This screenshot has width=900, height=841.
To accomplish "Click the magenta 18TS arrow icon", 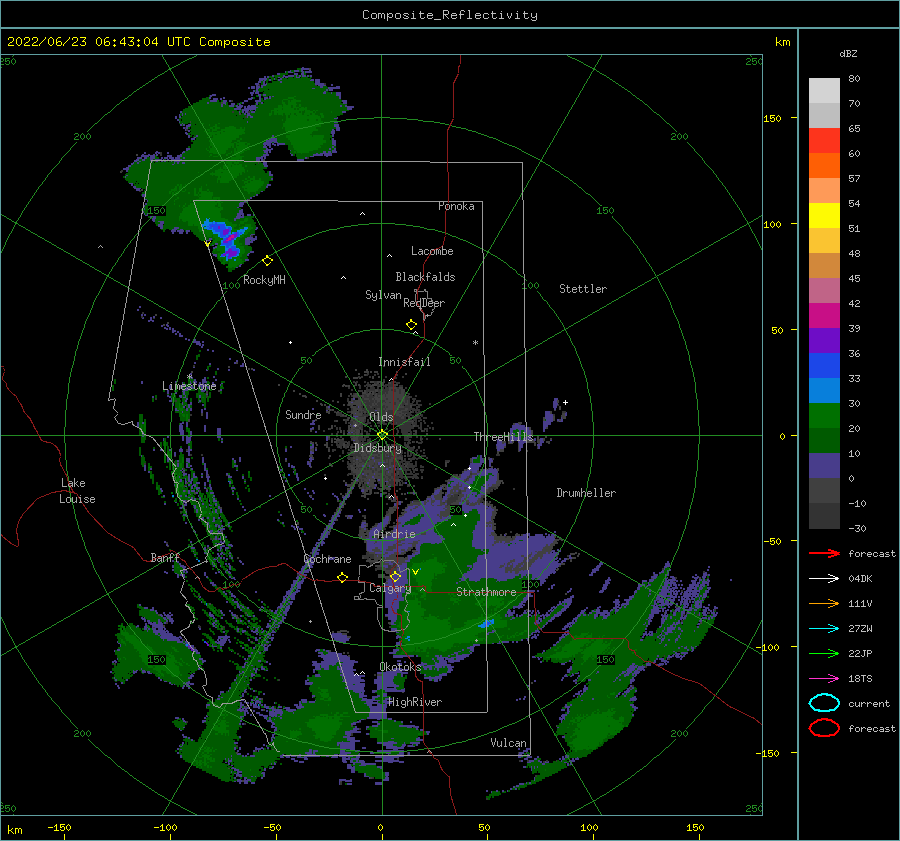I will click(824, 679).
